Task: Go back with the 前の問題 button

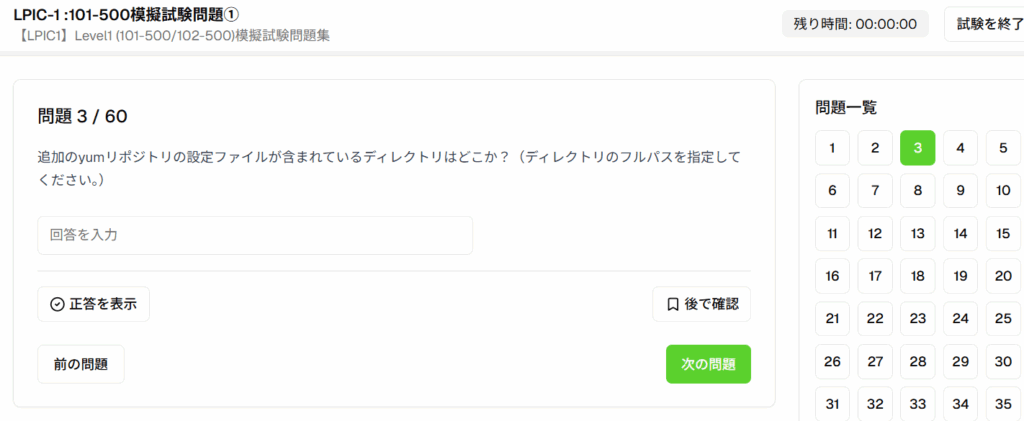Action: point(81,364)
